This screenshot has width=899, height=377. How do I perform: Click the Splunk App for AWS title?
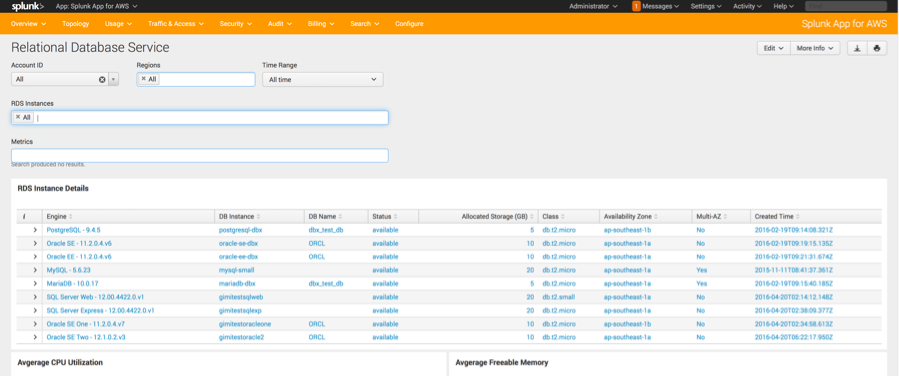coord(845,24)
